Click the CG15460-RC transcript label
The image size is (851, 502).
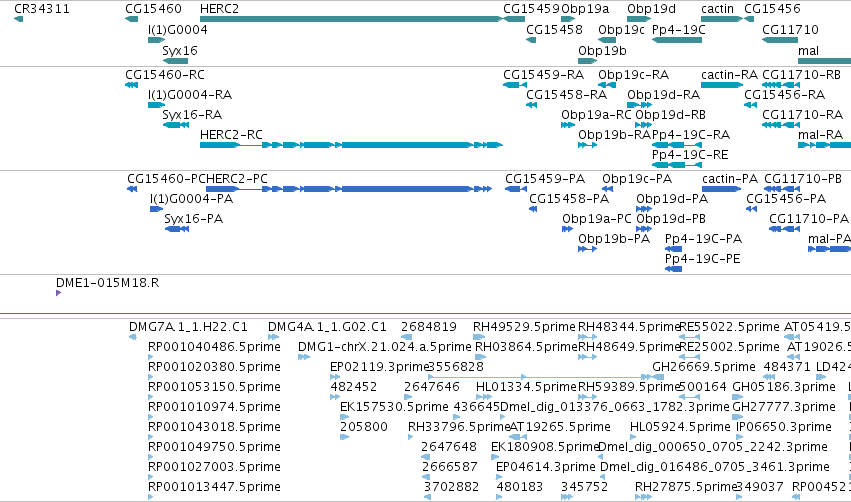click(x=165, y=74)
